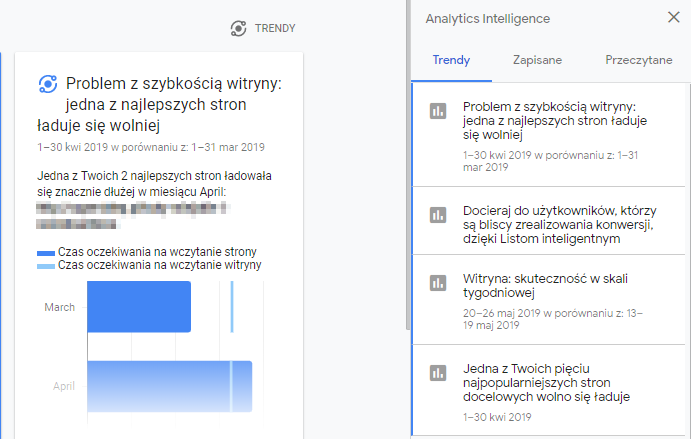Click the card title 'Problem z szybkością witryny'
Image resolution: width=691 pixels, height=439 pixels.
[160, 104]
